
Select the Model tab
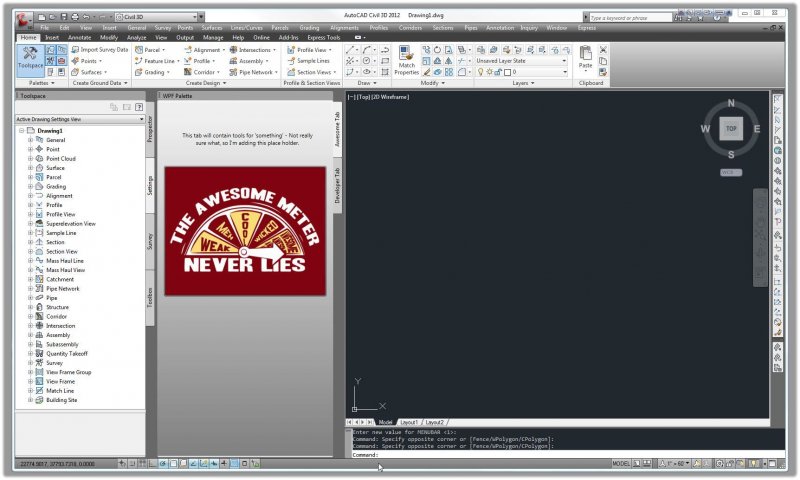point(385,422)
